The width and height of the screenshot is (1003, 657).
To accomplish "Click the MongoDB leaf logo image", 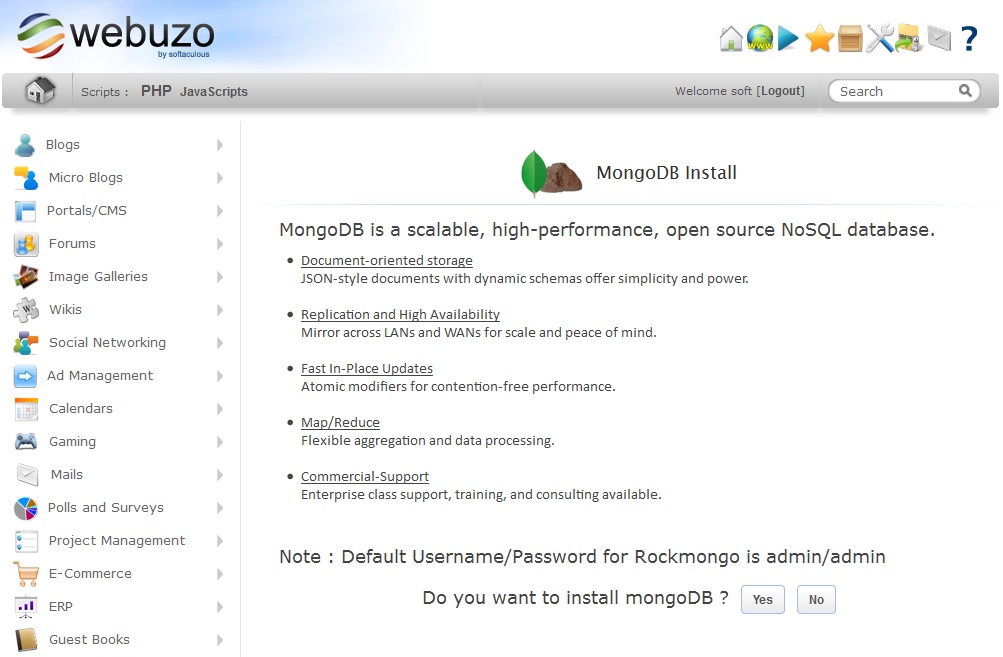I will point(551,173).
